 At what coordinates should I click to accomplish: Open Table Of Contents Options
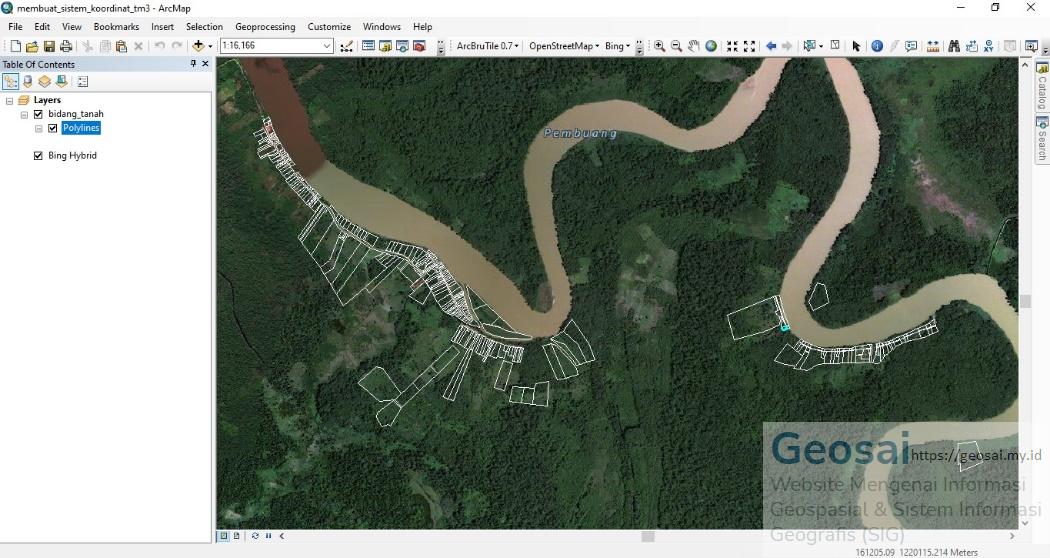click(x=82, y=82)
